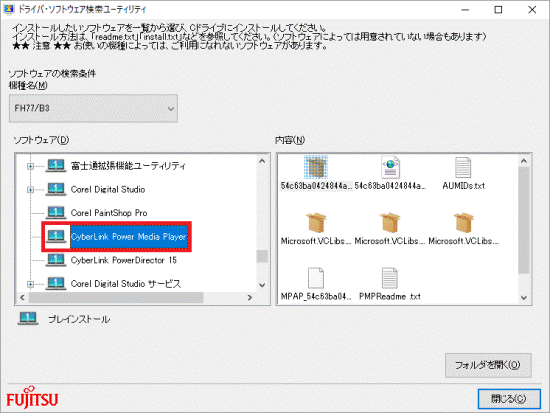Select CyberLink PowerDirector 15 entry

click(x=123, y=260)
